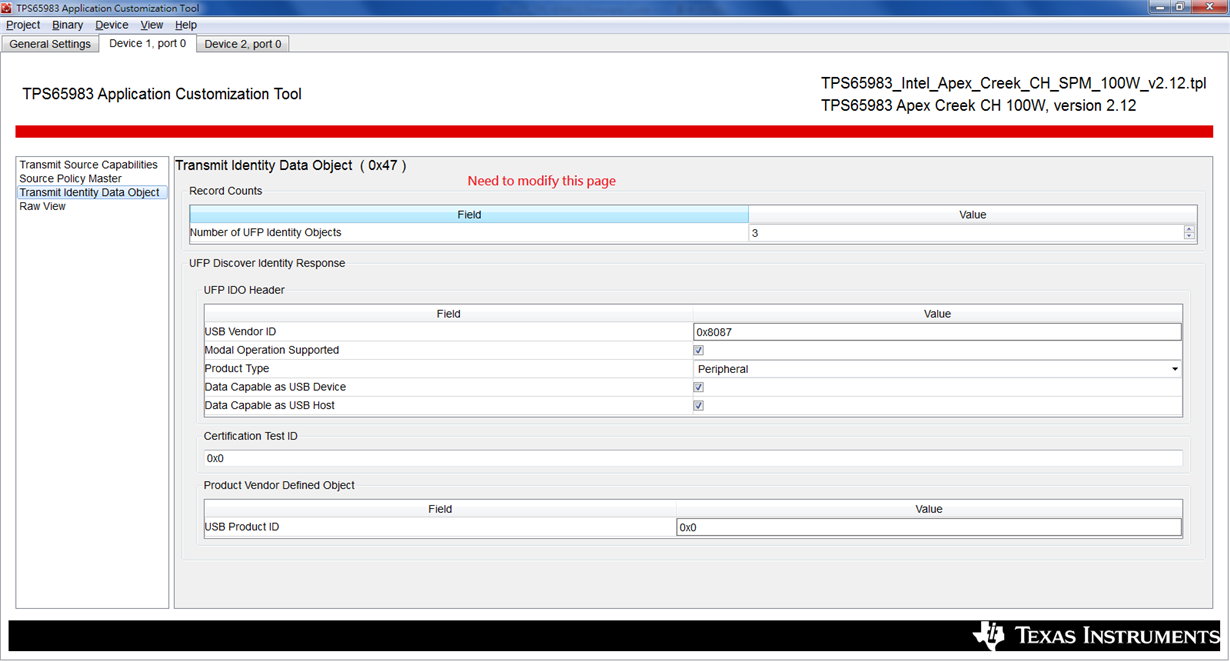Click the Modal Operation Supported label
1230x661 pixels.
[x=271, y=350]
